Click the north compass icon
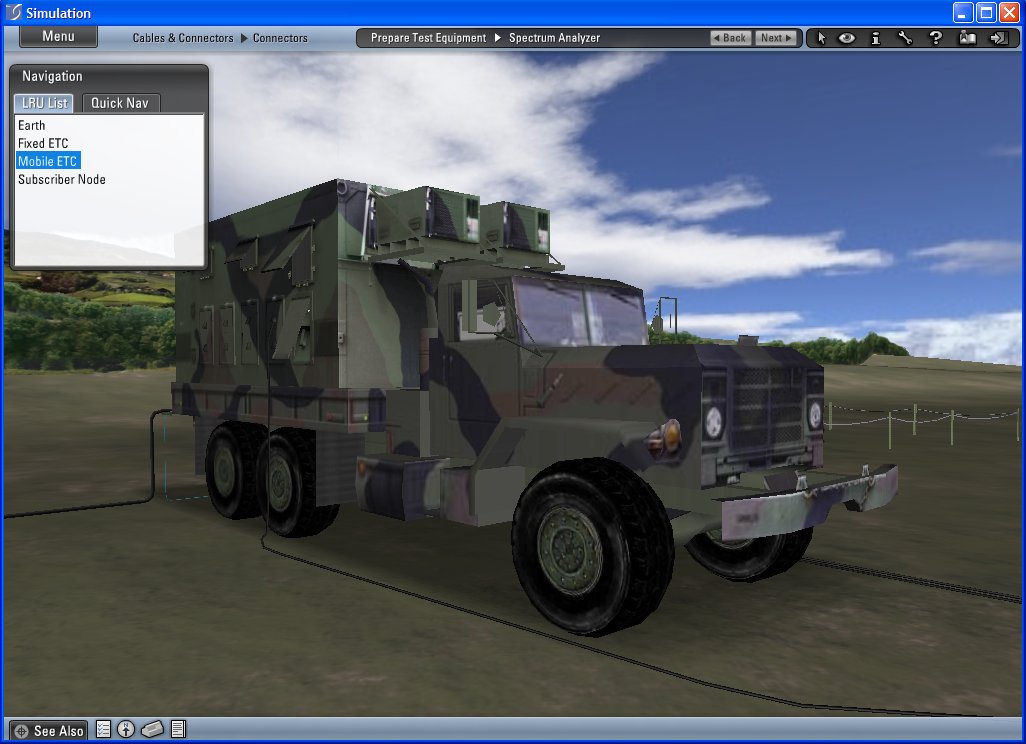 pos(127,730)
